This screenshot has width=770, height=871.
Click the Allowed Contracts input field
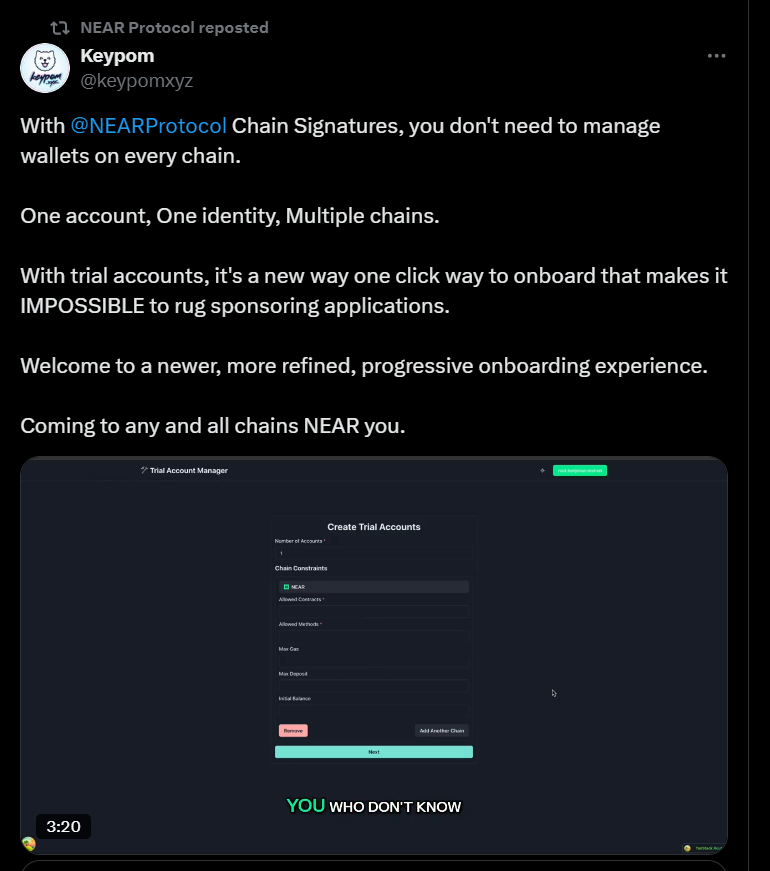click(373, 611)
